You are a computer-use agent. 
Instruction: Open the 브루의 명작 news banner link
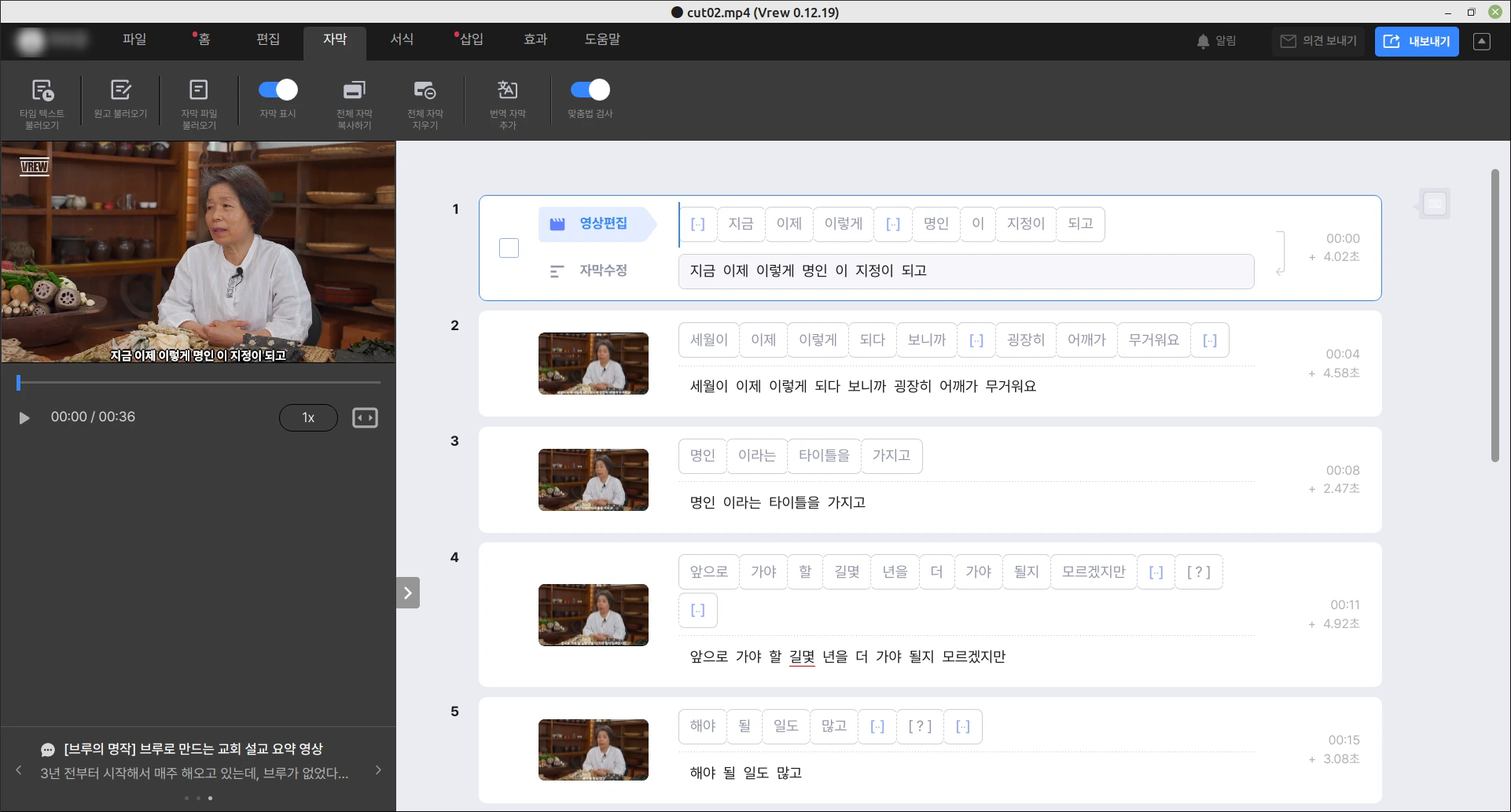tap(193, 749)
